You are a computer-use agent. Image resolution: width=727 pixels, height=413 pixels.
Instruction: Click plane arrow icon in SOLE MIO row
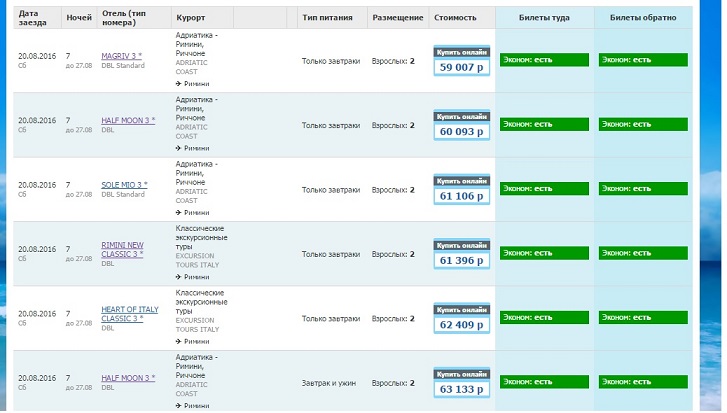click(x=179, y=213)
